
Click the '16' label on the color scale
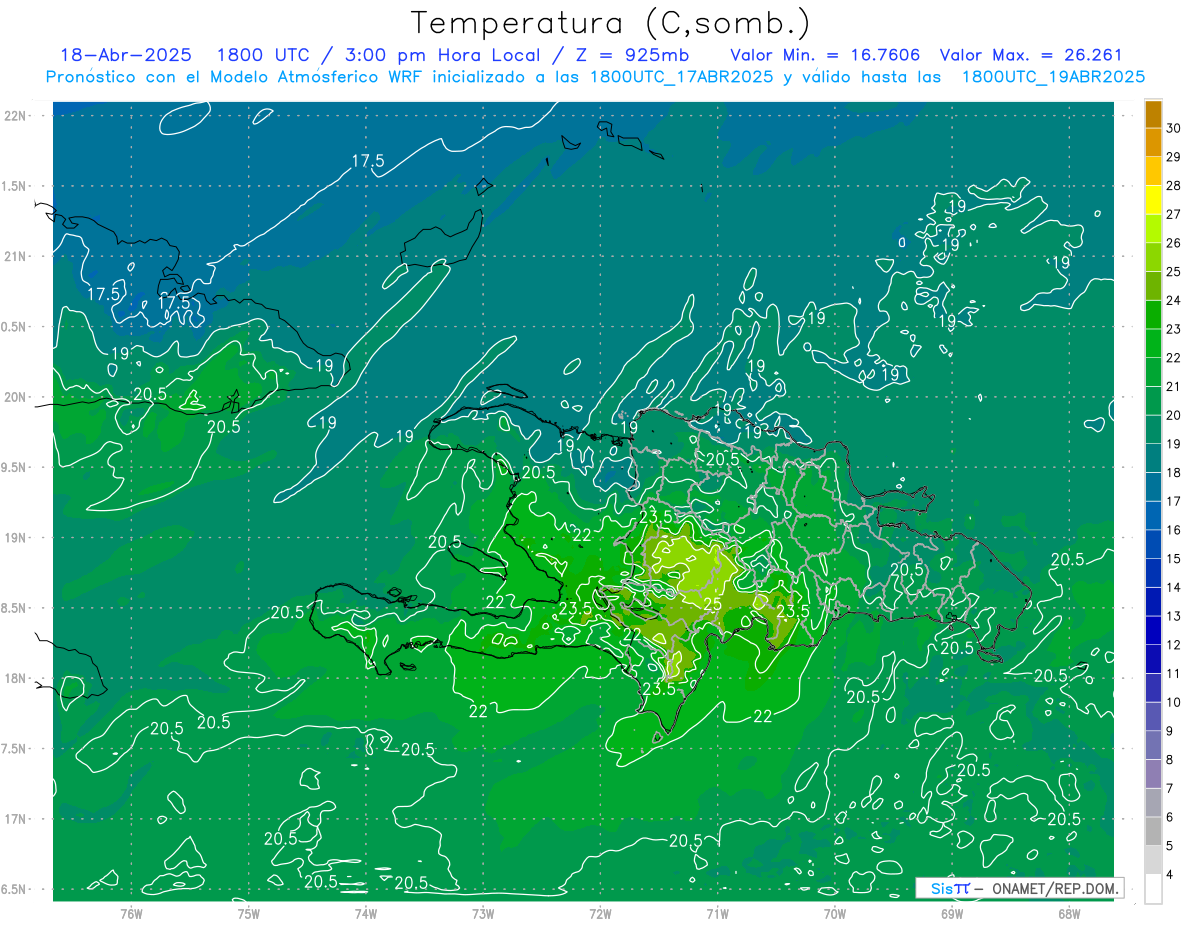pyautogui.click(x=1174, y=530)
